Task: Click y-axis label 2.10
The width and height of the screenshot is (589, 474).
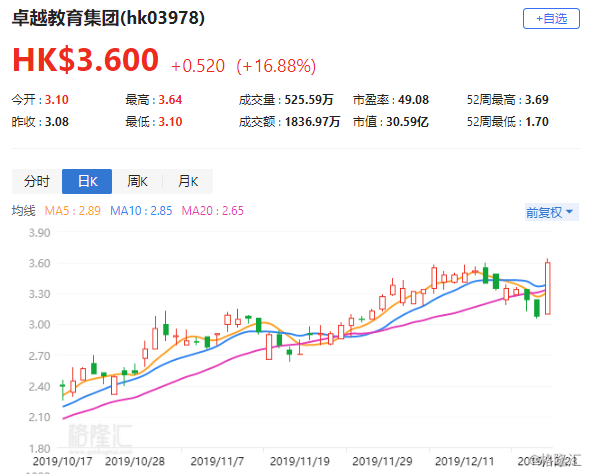Action: pyautogui.click(x=39, y=417)
